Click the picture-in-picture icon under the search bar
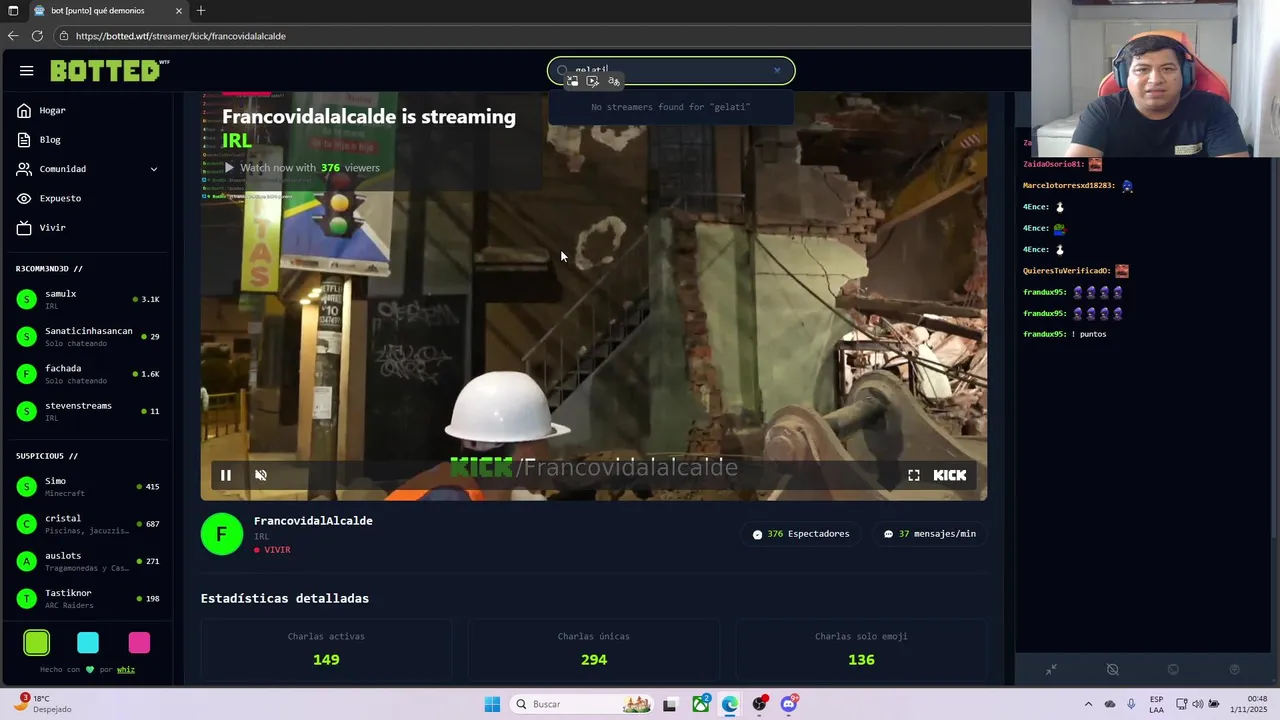1280x720 pixels. [572, 81]
